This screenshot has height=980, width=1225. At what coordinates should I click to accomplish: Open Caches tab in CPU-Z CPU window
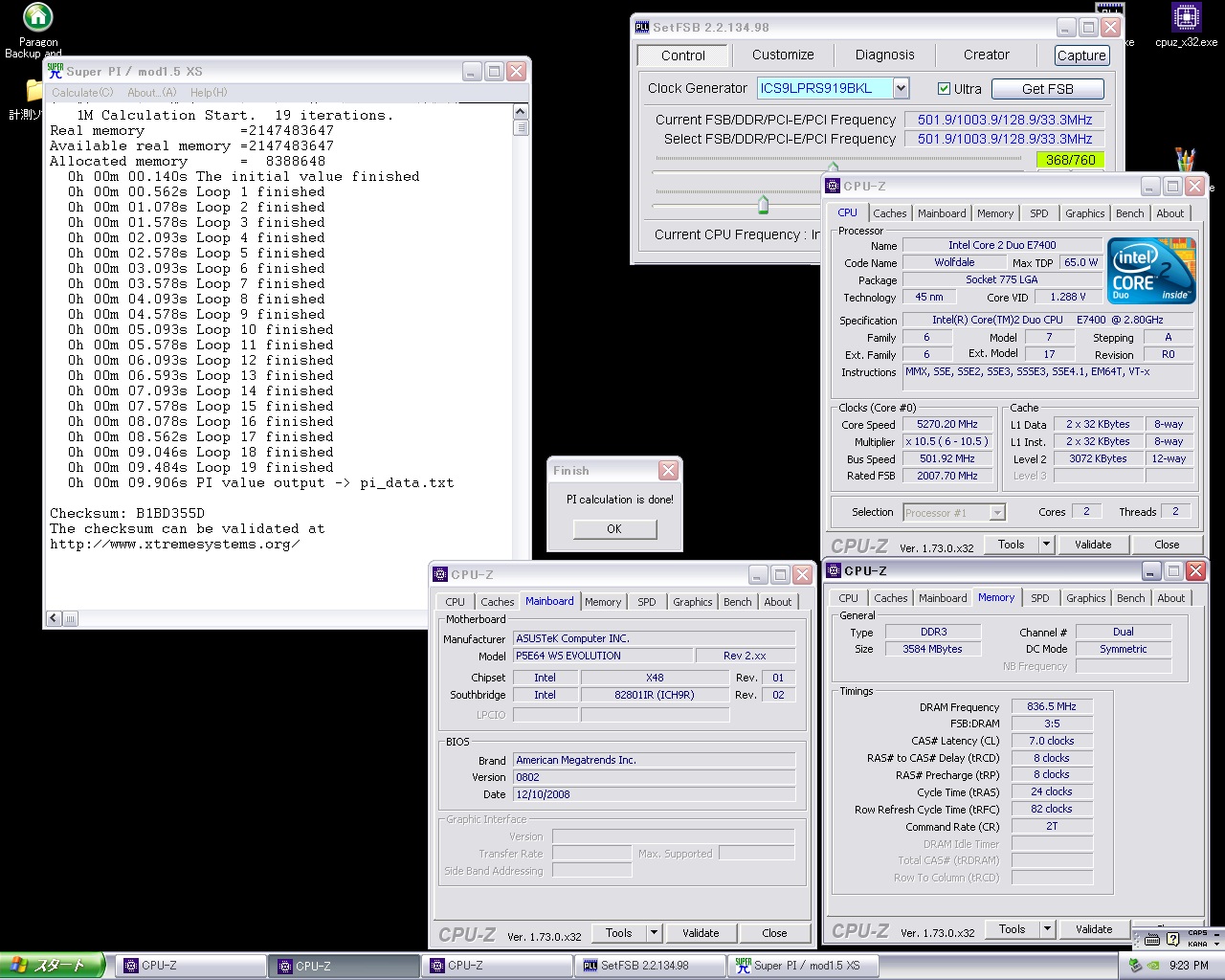[x=890, y=213]
